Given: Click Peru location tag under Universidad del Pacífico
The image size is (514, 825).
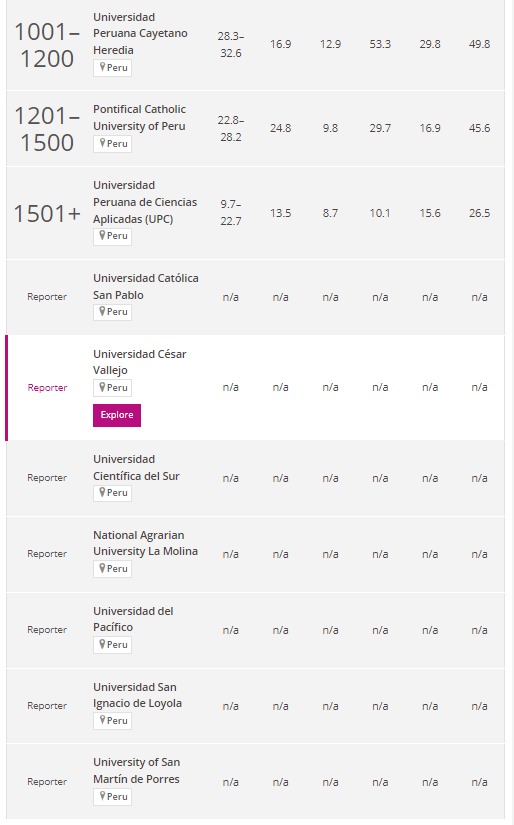Looking at the screenshot, I should coord(113,645).
